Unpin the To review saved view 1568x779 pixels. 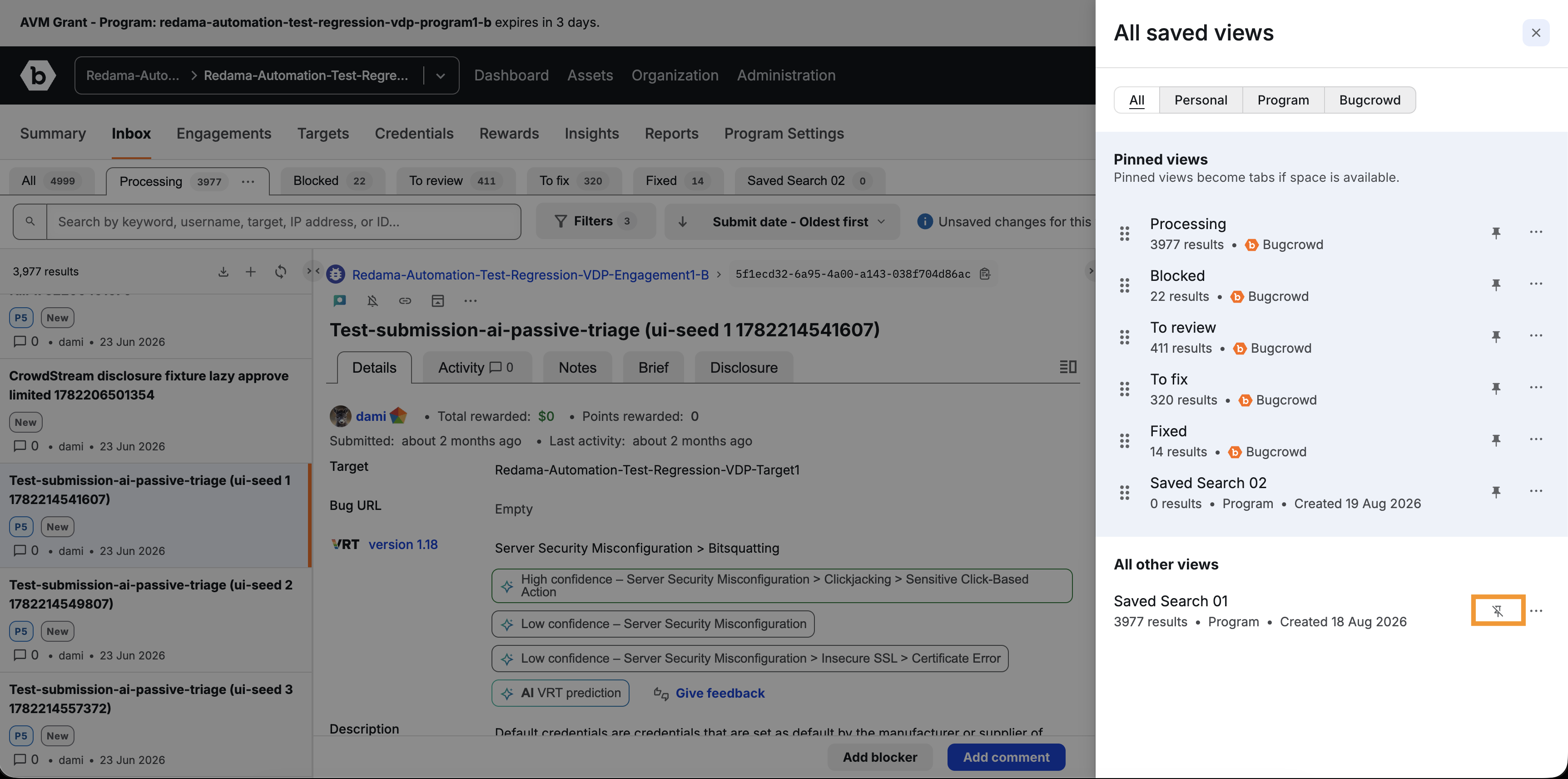tap(1496, 336)
